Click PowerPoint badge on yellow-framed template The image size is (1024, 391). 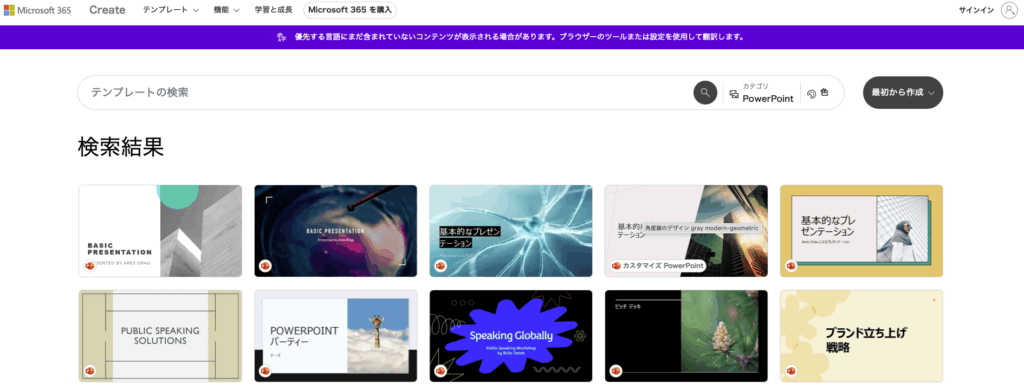pyautogui.click(x=792, y=266)
